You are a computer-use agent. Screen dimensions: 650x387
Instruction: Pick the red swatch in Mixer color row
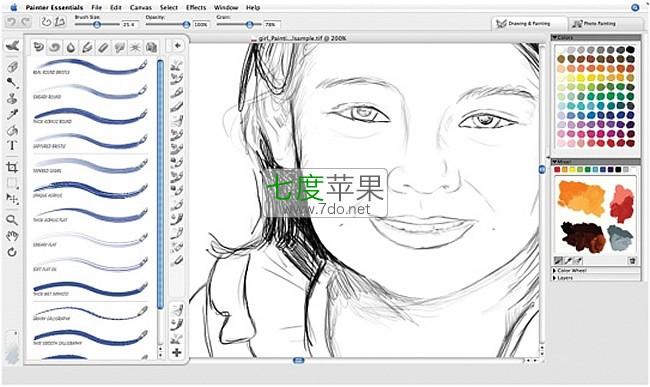coord(557,169)
